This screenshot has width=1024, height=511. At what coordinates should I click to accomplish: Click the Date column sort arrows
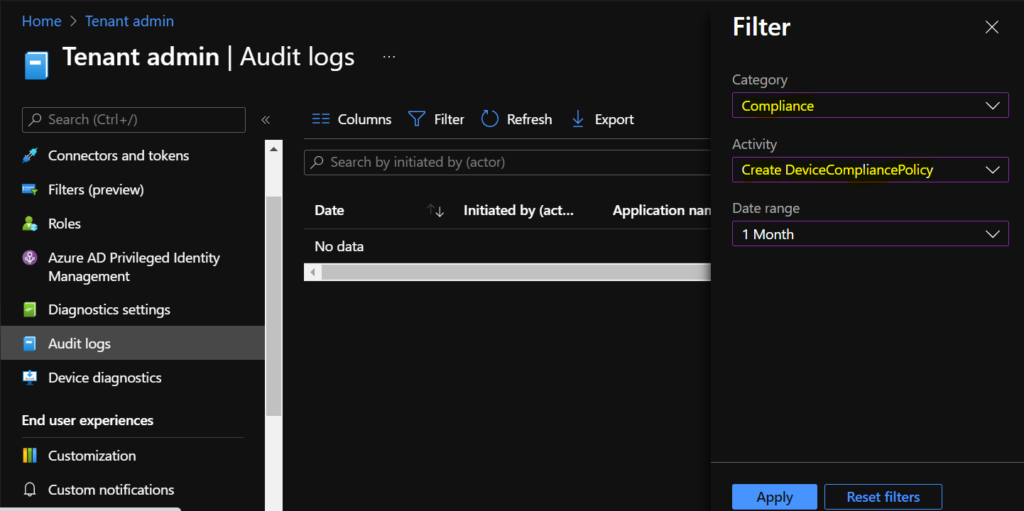coord(435,210)
